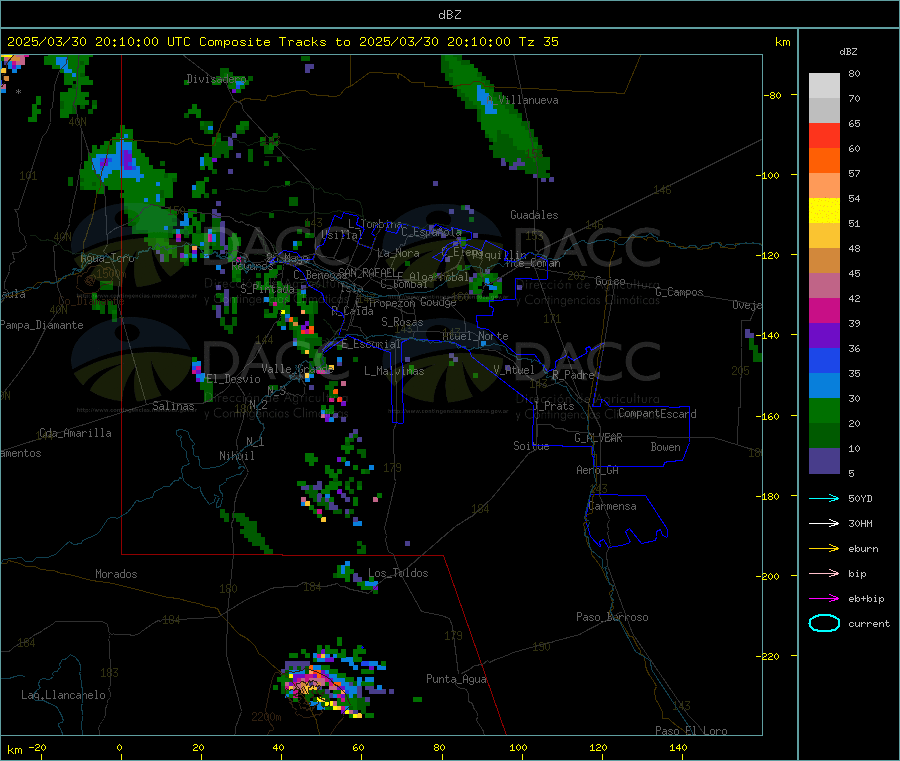The image size is (900, 761).
Task: Click the Los_Toldos map label
Action: tap(398, 573)
